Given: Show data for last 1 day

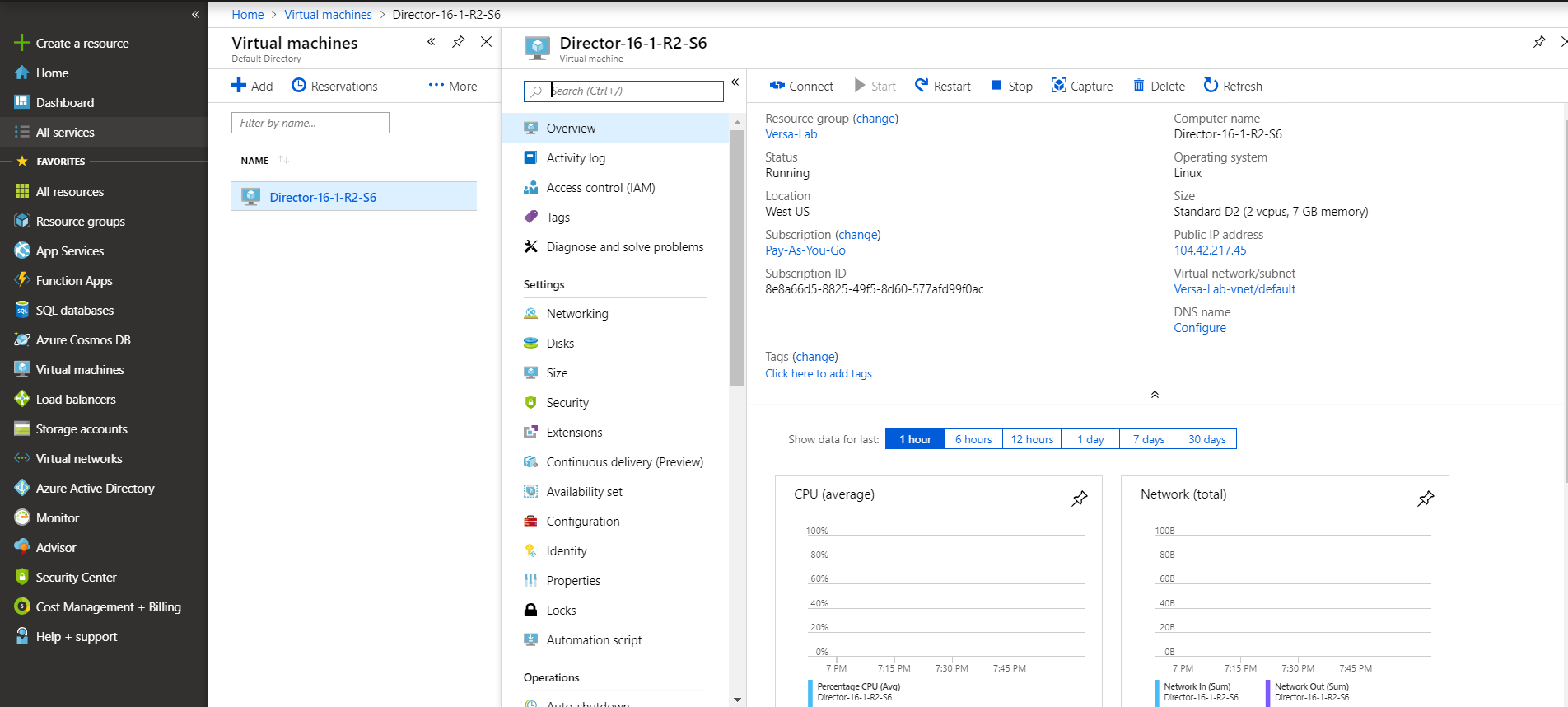Looking at the screenshot, I should point(1090,439).
